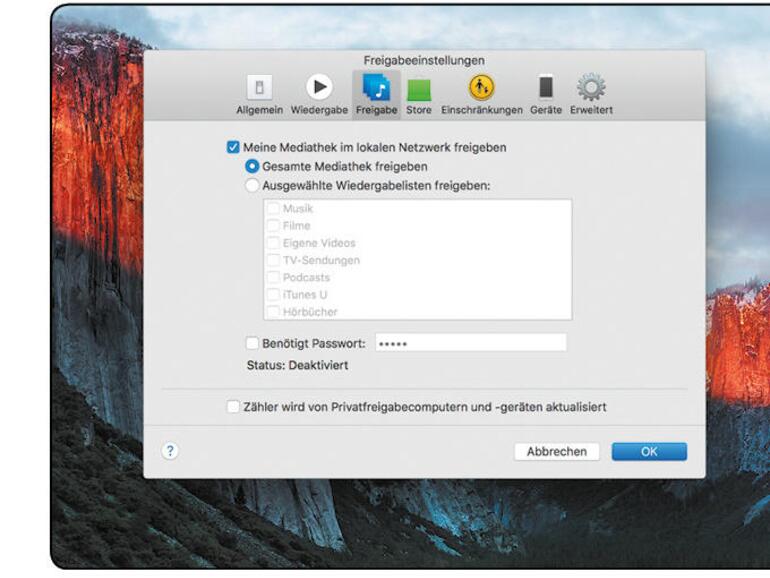The image size is (770, 578).
Task: Open the Erweitert advanced gear pane
Action: click(x=591, y=95)
